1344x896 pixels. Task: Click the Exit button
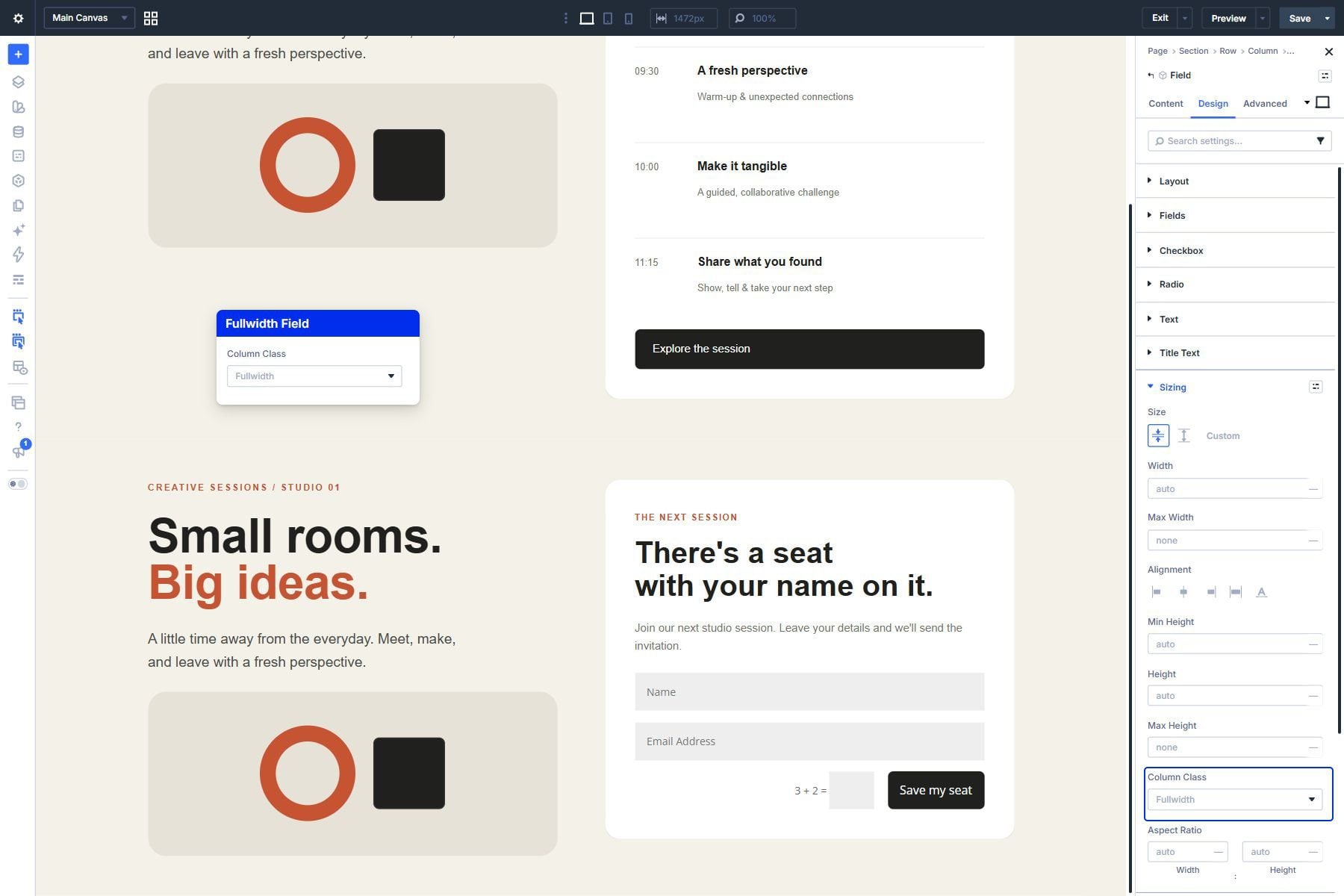coord(1160,18)
